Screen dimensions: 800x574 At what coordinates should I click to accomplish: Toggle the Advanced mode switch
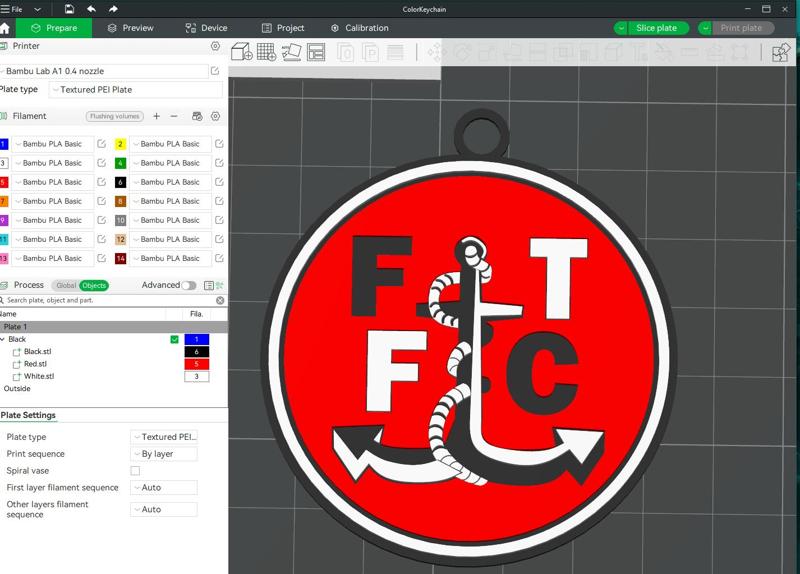point(189,285)
